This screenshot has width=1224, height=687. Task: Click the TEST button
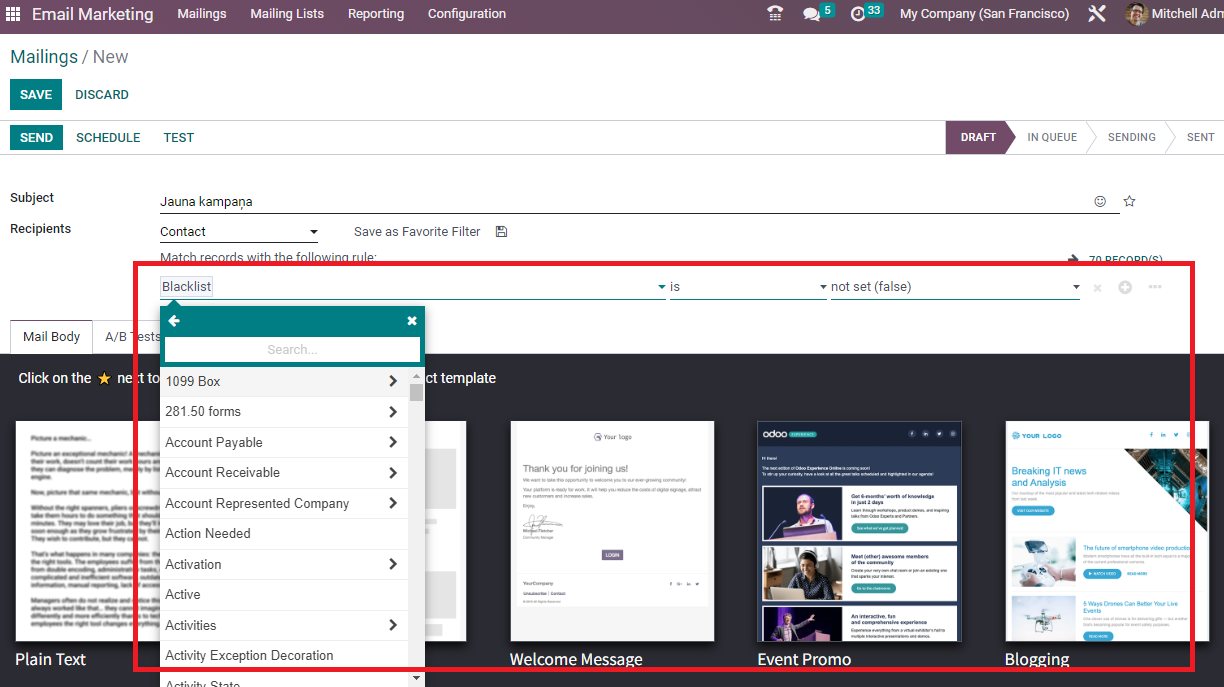click(179, 138)
